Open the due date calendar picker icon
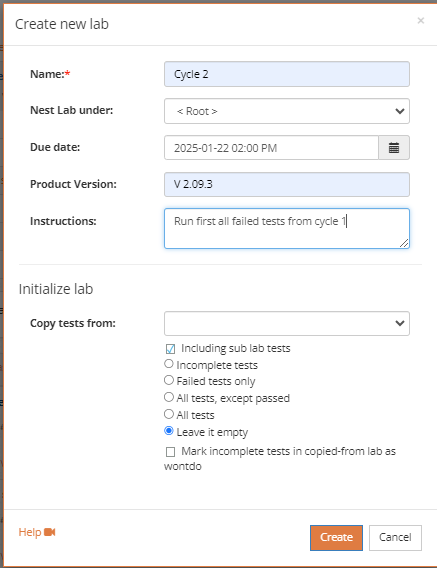 tap(394, 148)
